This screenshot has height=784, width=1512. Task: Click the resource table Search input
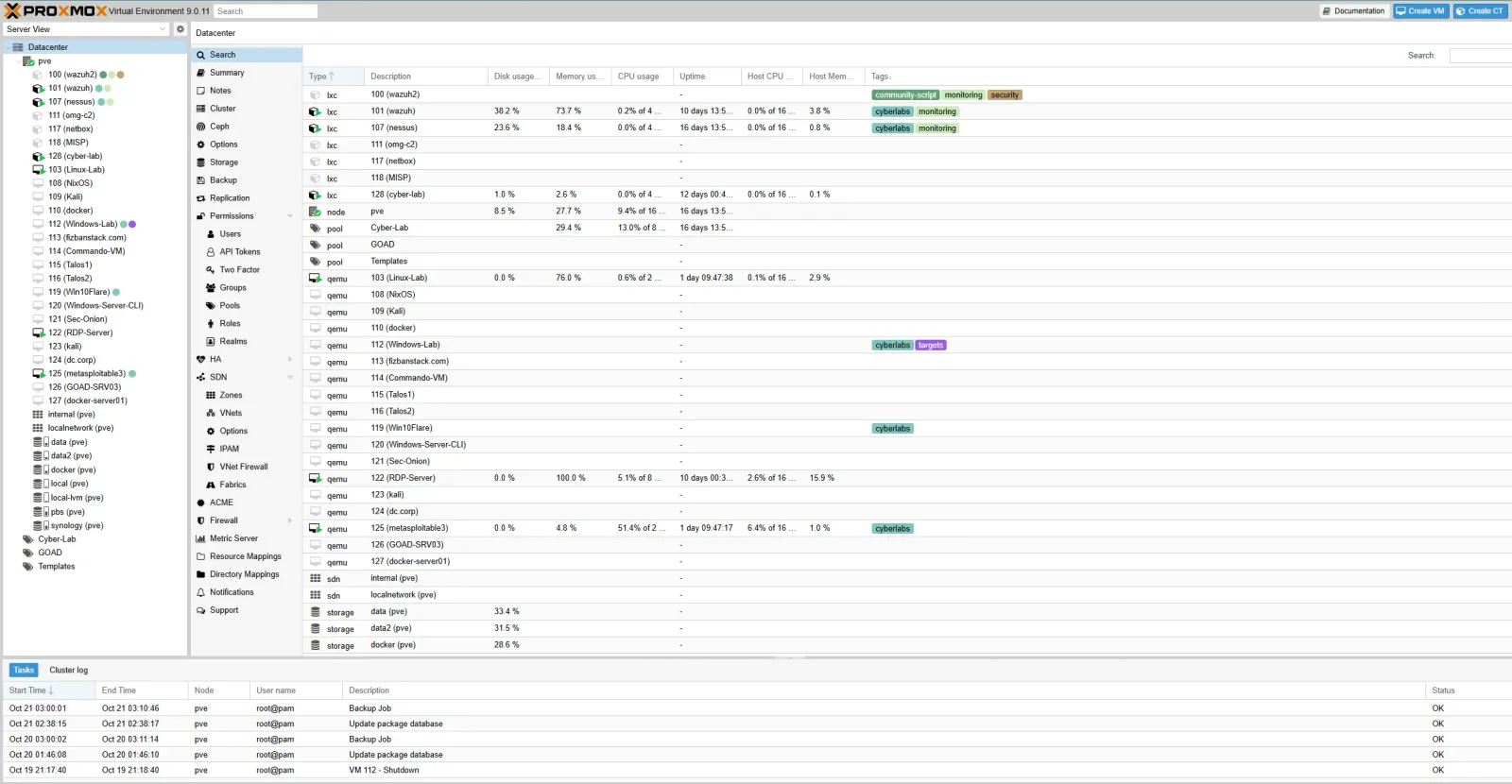[x=1480, y=56]
